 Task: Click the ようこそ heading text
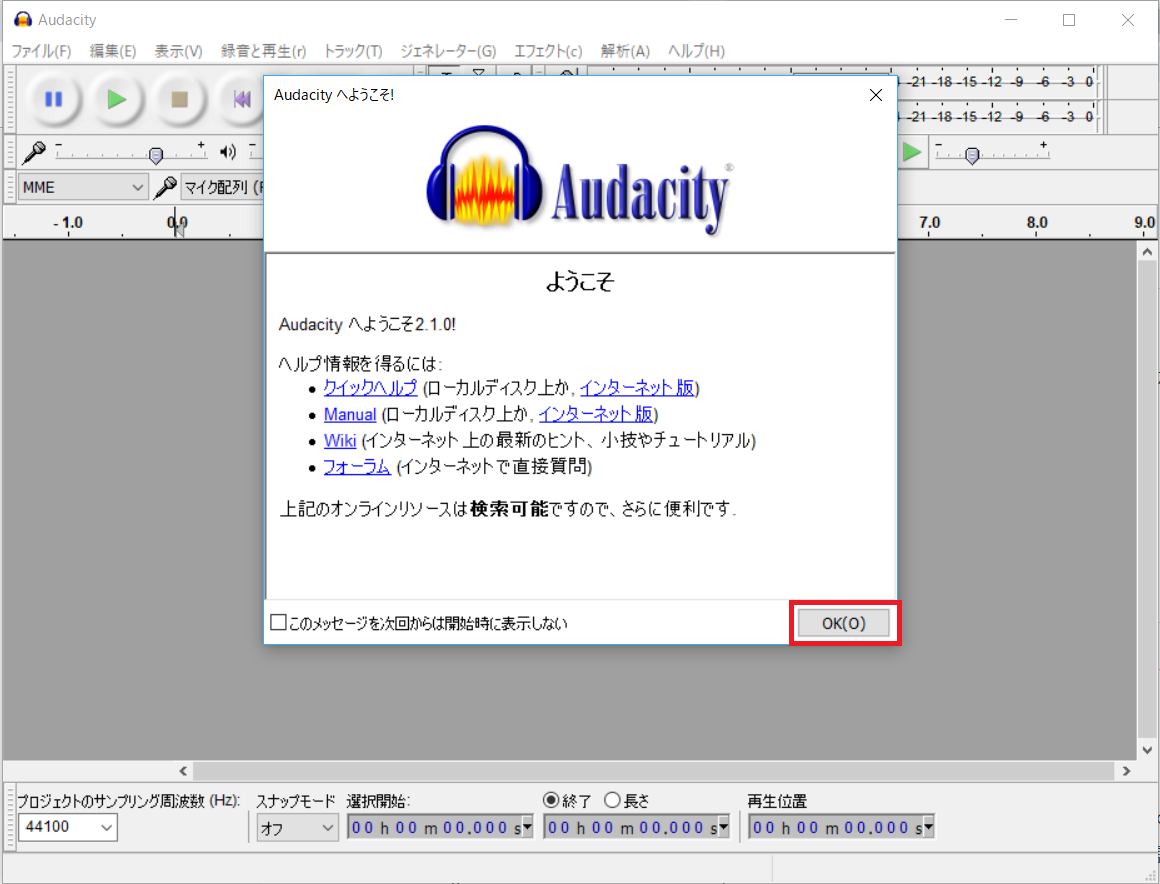pyautogui.click(x=580, y=281)
